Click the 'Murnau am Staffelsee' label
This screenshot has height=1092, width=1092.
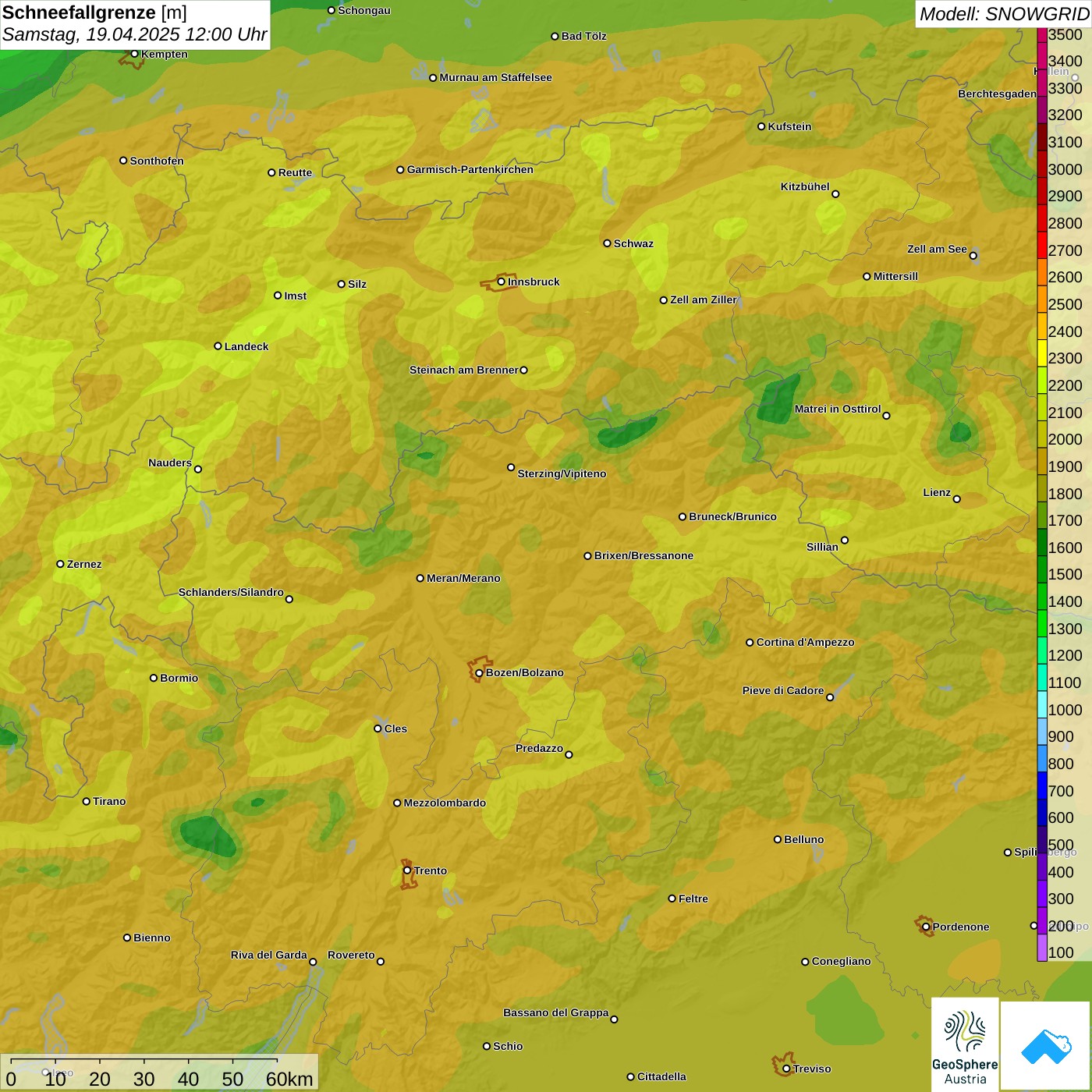496,77
